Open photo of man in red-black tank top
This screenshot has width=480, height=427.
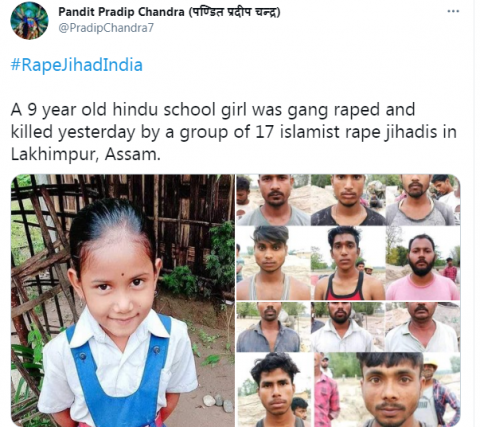point(348,263)
